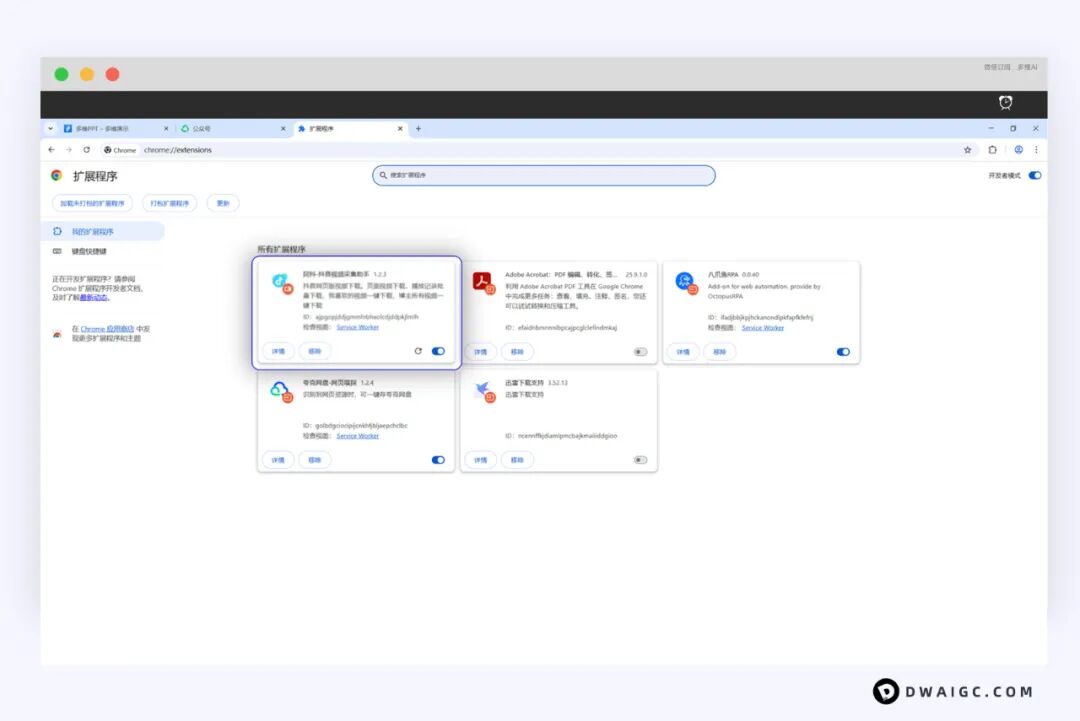Click the reload icon on the Douyin extension card
This screenshot has width=1080, height=721.
click(x=418, y=351)
